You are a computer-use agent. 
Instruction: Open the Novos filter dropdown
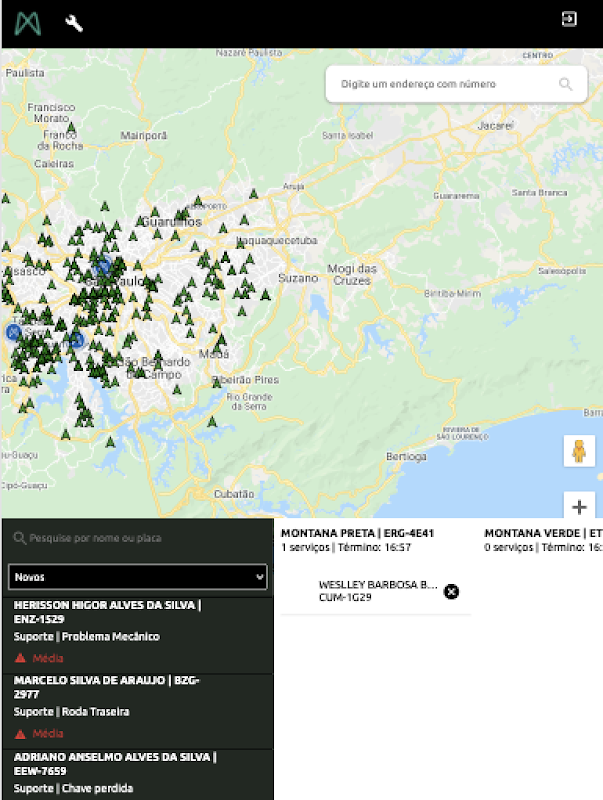138,577
